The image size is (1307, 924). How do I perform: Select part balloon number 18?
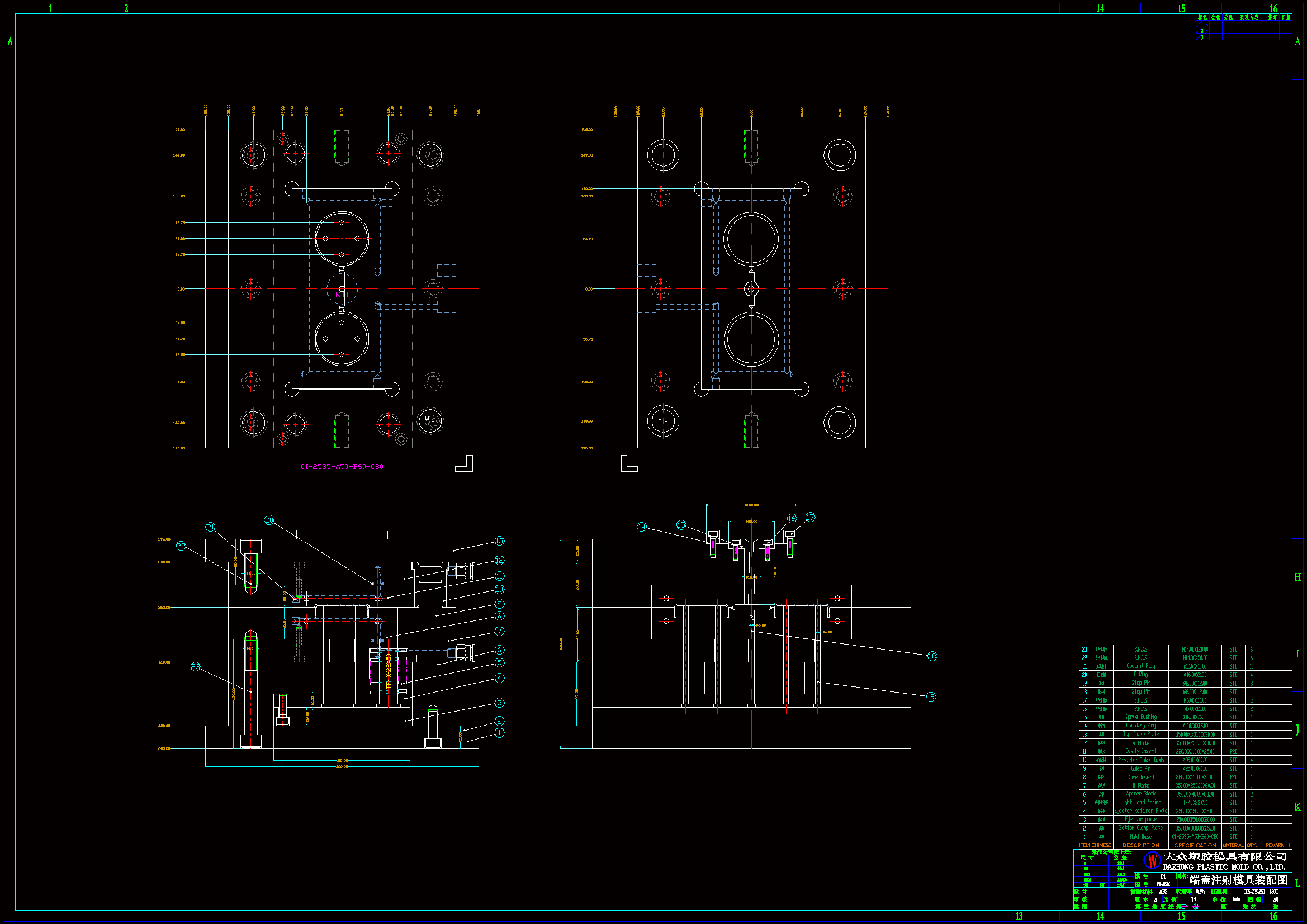point(932,656)
